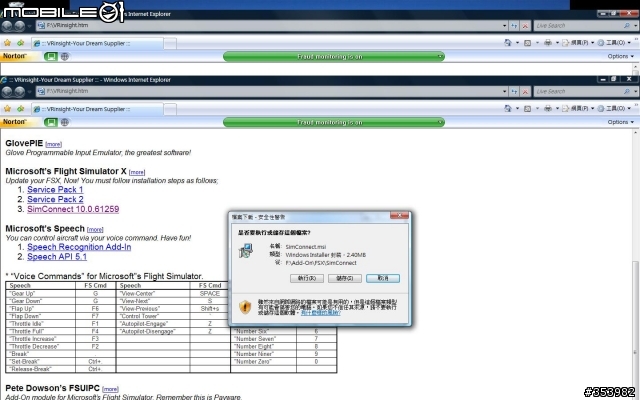The image size is (640, 400).
Task: Go back in the front Internet Explorer window
Action: (x=7, y=92)
